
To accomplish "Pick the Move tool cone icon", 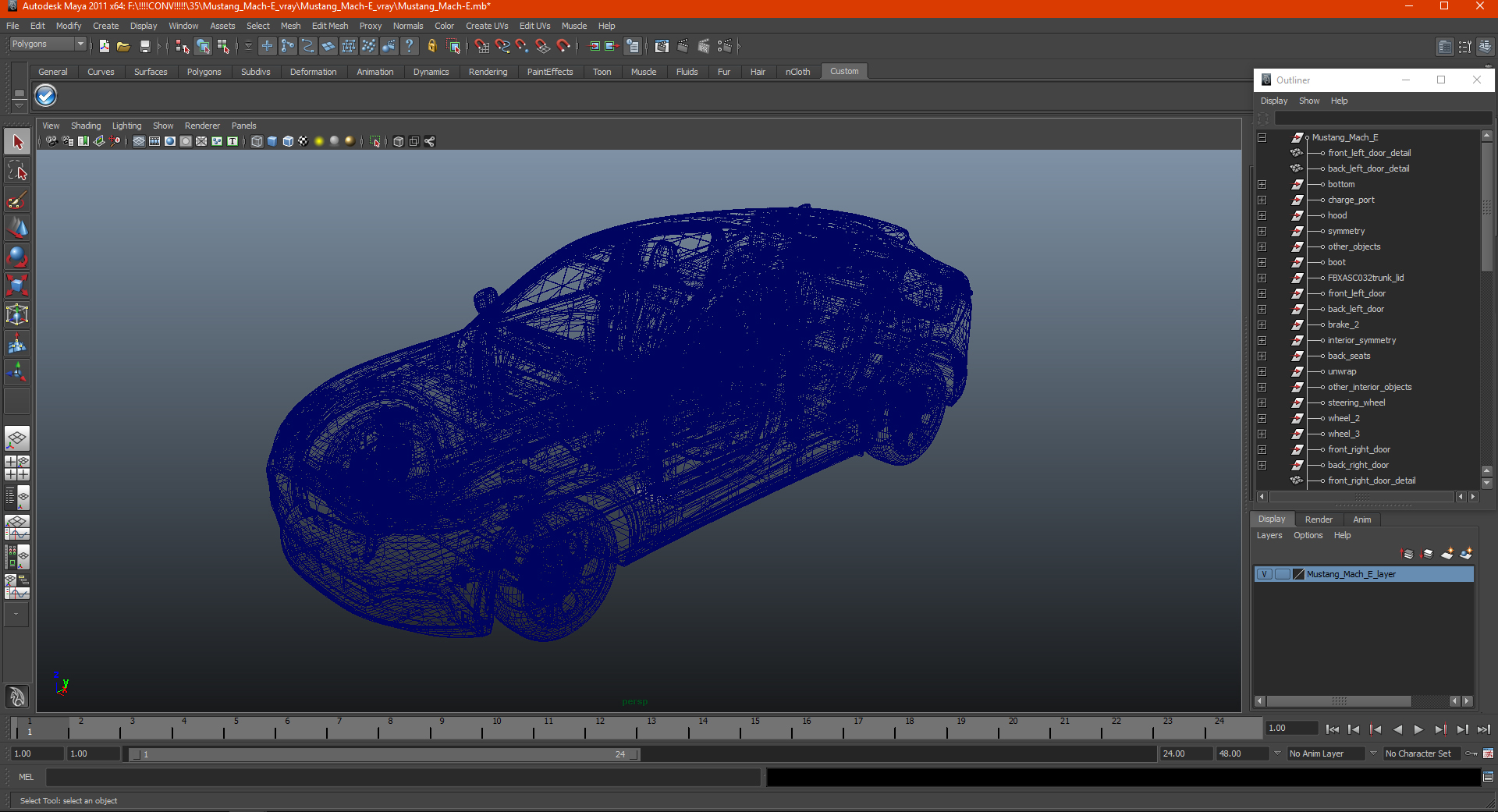I will tap(17, 228).
